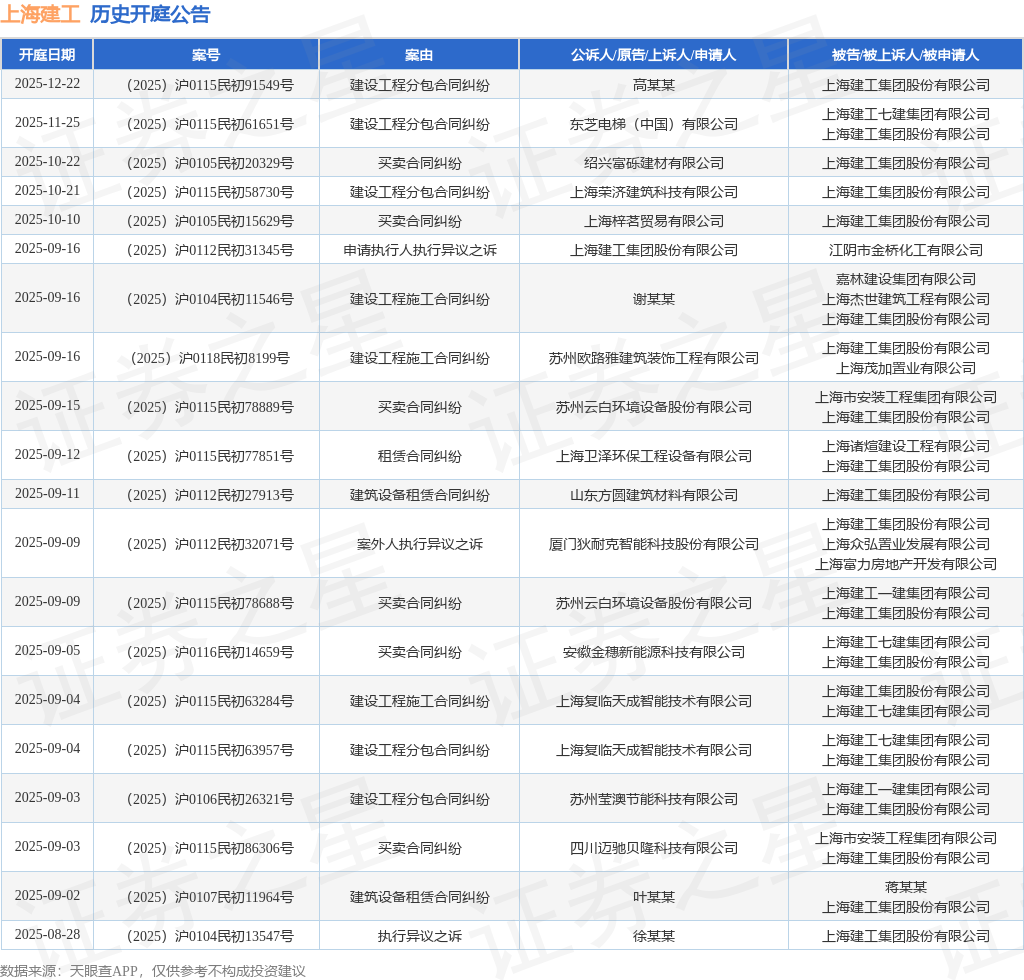Click case number 沪0115民初78688号
Screen dimensions: 1024x980
coord(210,603)
